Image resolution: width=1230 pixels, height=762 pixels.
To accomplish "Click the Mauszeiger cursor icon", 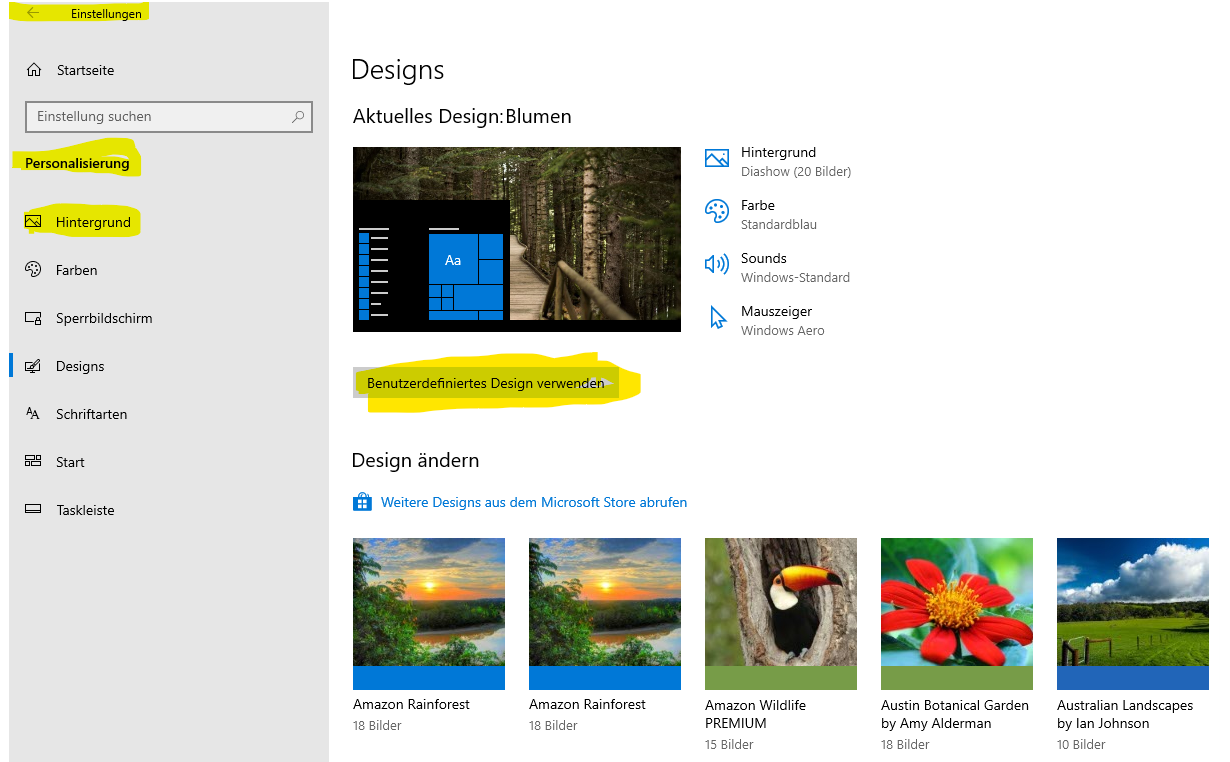I will pos(717,318).
